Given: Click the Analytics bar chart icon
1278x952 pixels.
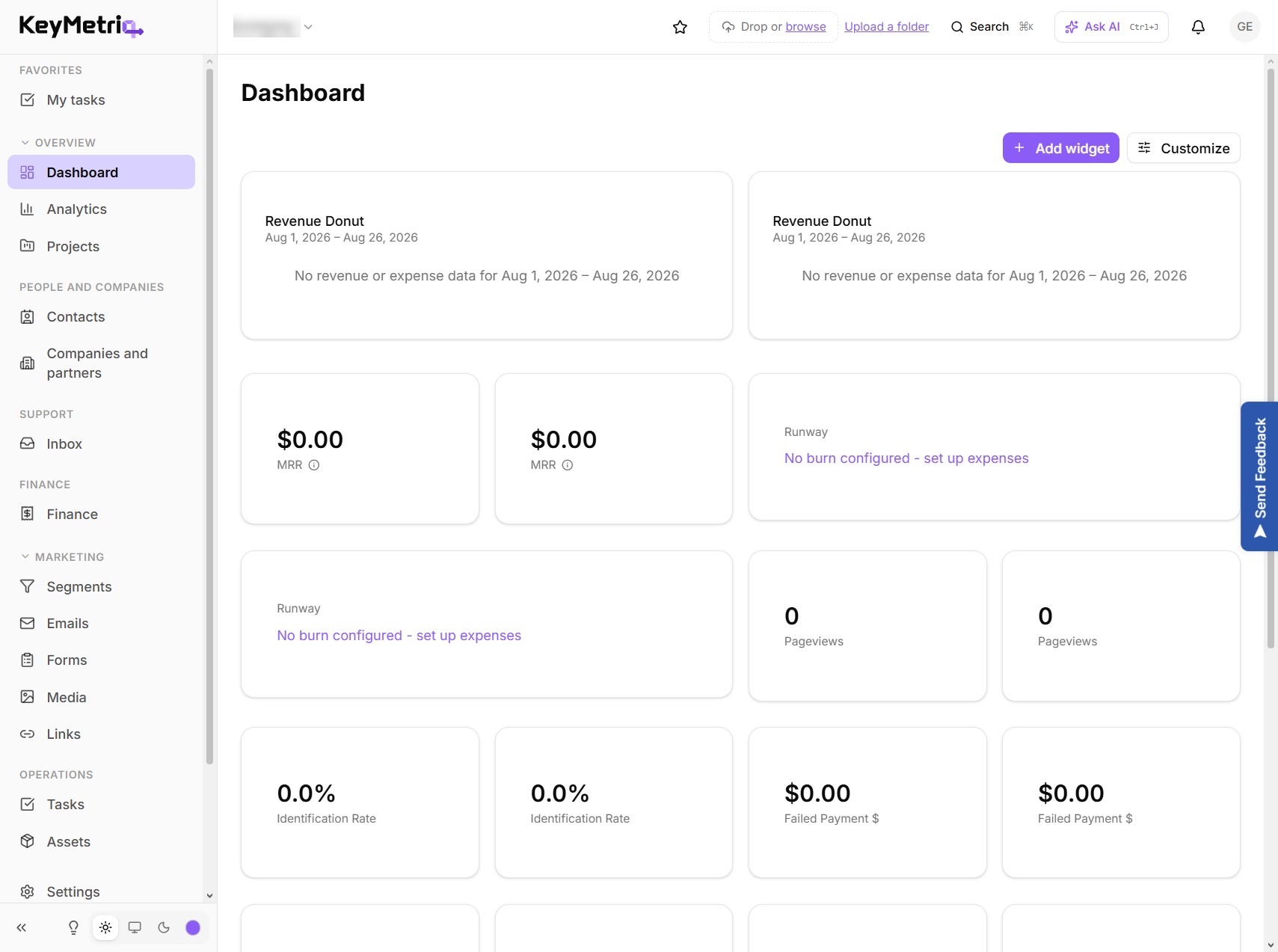Looking at the screenshot, I should pyautogui.click(x=28, y=209).
